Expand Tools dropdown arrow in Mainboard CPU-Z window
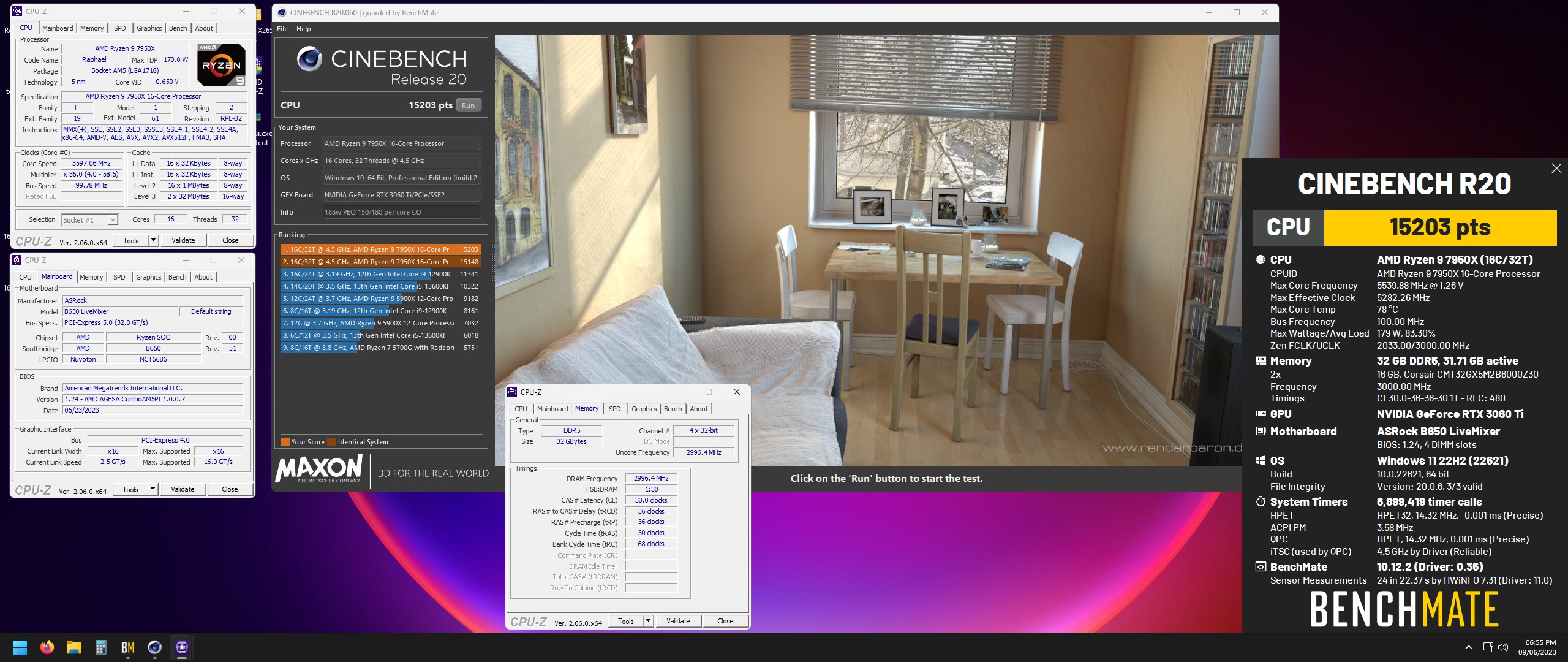 (153, 489)
